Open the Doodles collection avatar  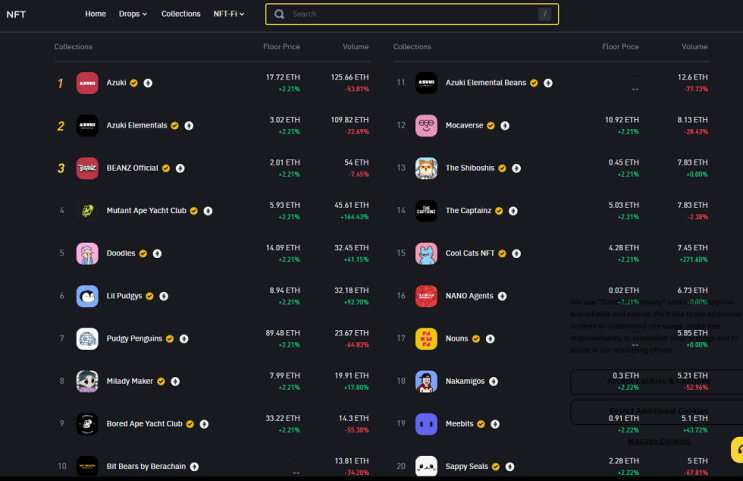click(x=87, y=254)
